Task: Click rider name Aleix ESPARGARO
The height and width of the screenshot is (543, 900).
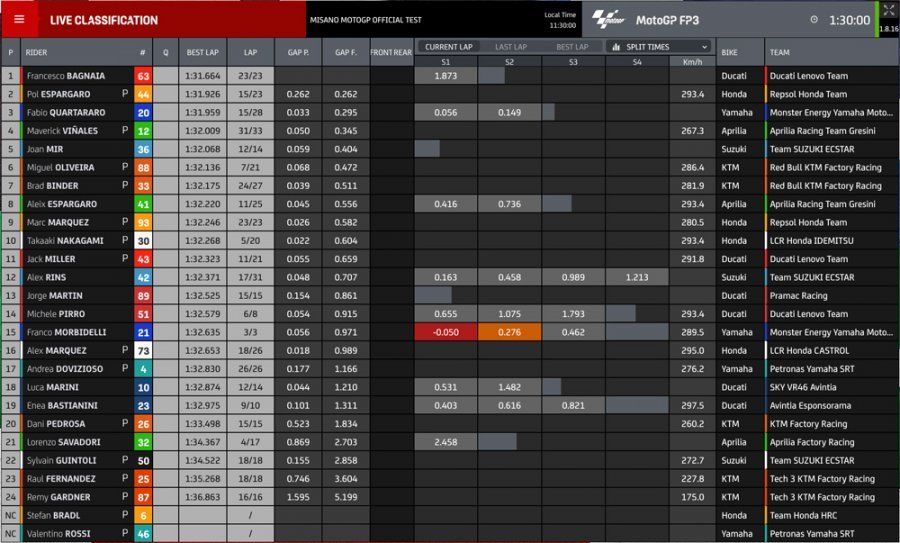Action: (x=61, y=204)
